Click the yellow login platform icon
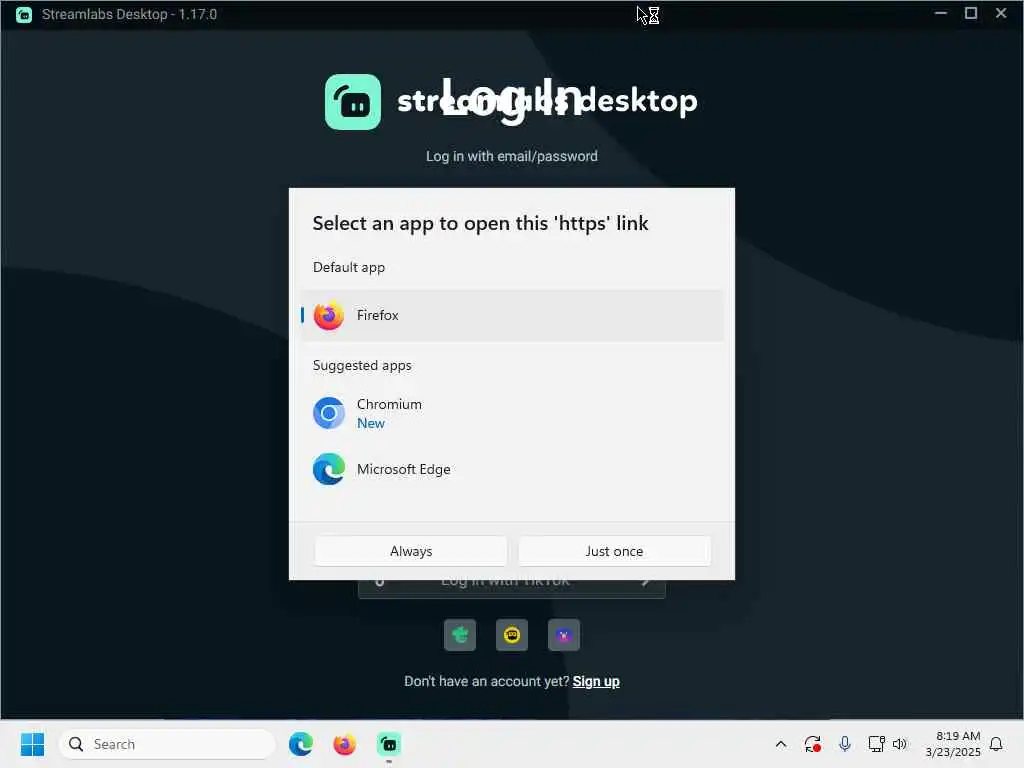The width and height of the screenshot is (1024, 768). 512,635
